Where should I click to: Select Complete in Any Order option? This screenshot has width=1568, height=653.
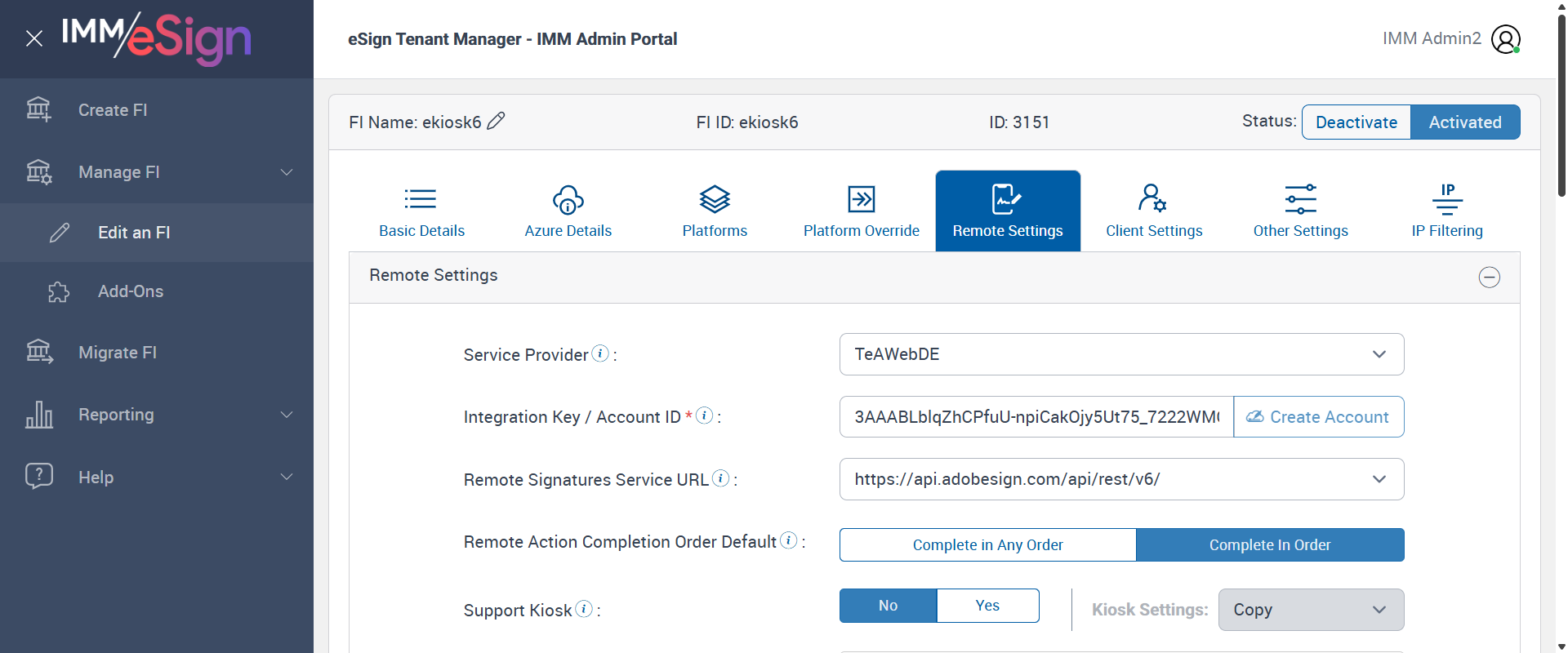(x=987, y=544)
